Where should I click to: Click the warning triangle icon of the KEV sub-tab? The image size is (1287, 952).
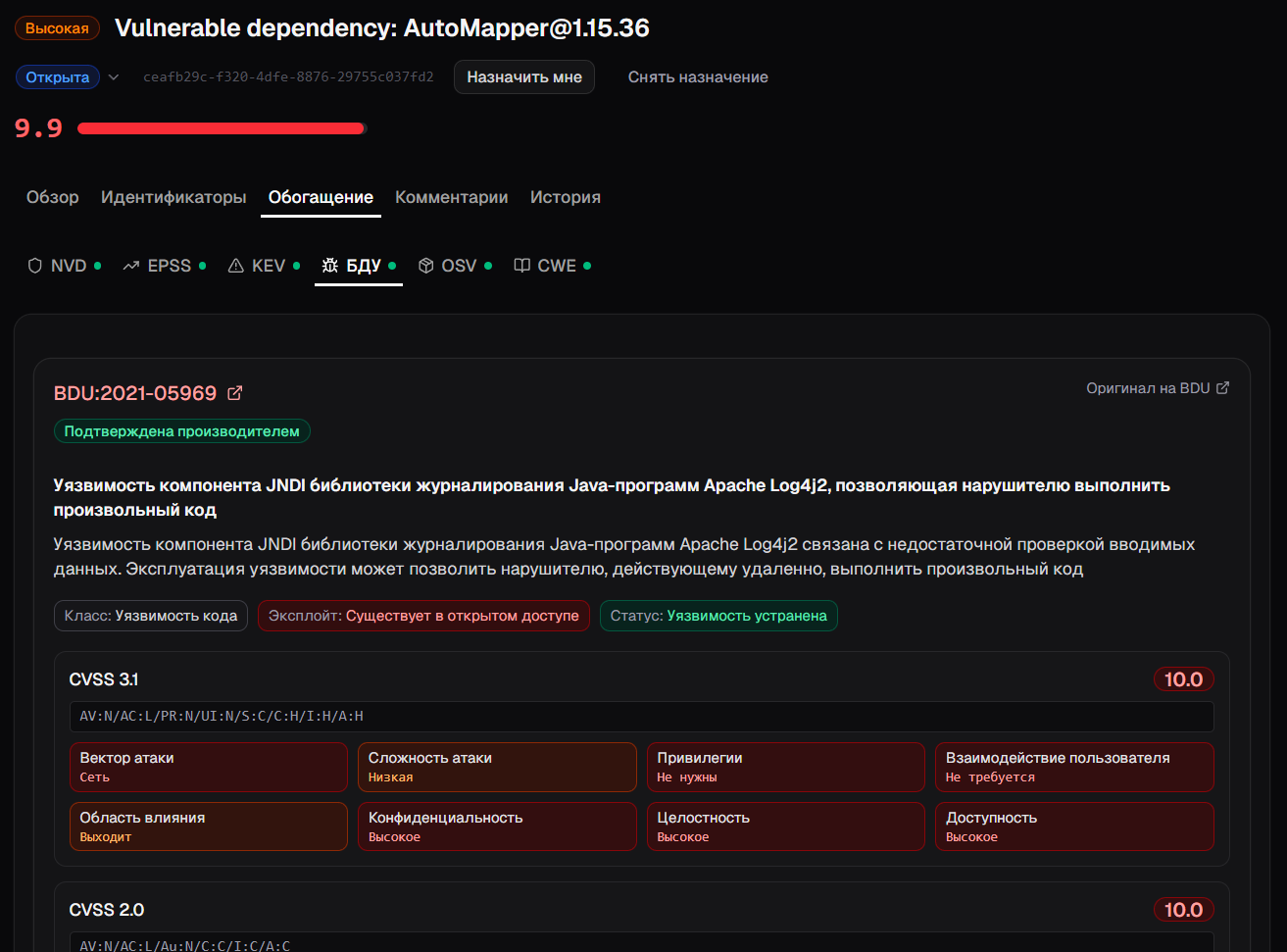[235, 266]
